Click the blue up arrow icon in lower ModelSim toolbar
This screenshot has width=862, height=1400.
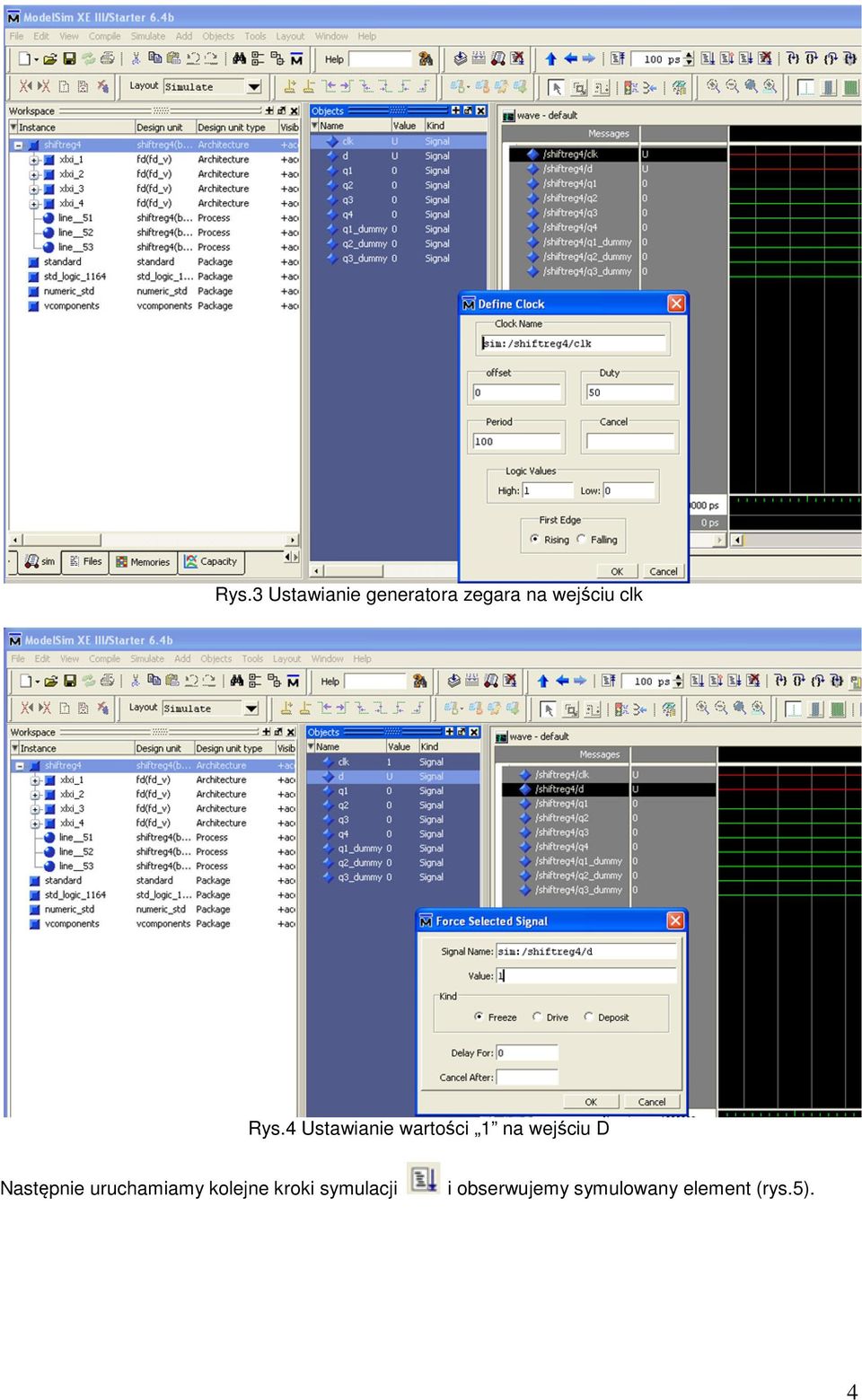click(542, 682)
